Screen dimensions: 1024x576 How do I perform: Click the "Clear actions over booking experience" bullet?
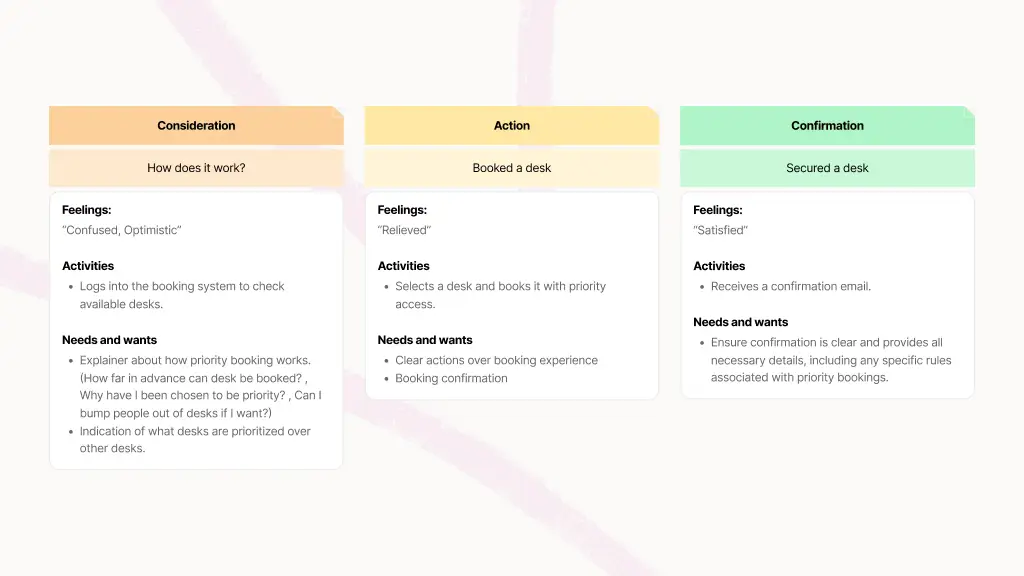[x=496, y=360]
